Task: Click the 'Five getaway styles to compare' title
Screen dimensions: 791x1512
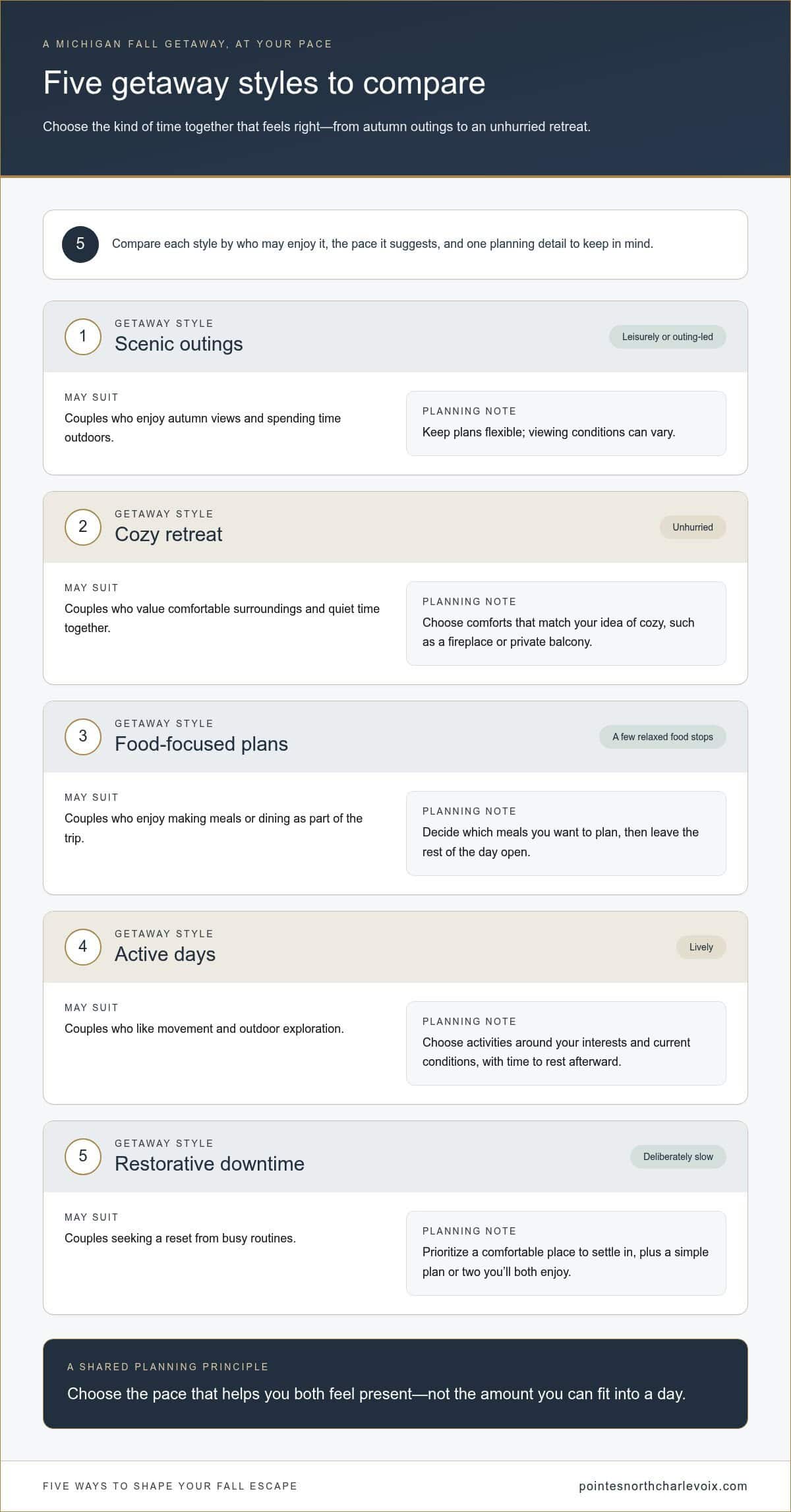Action: tap(264, 84)
